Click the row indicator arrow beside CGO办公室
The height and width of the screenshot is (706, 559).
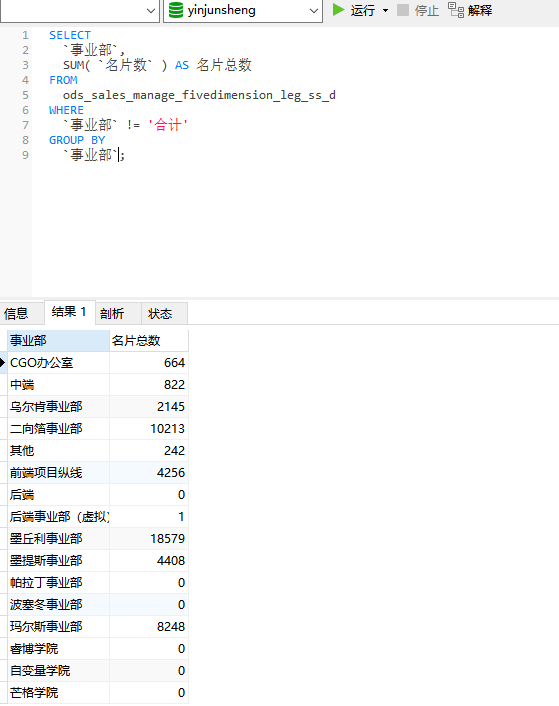pos(3,363)
